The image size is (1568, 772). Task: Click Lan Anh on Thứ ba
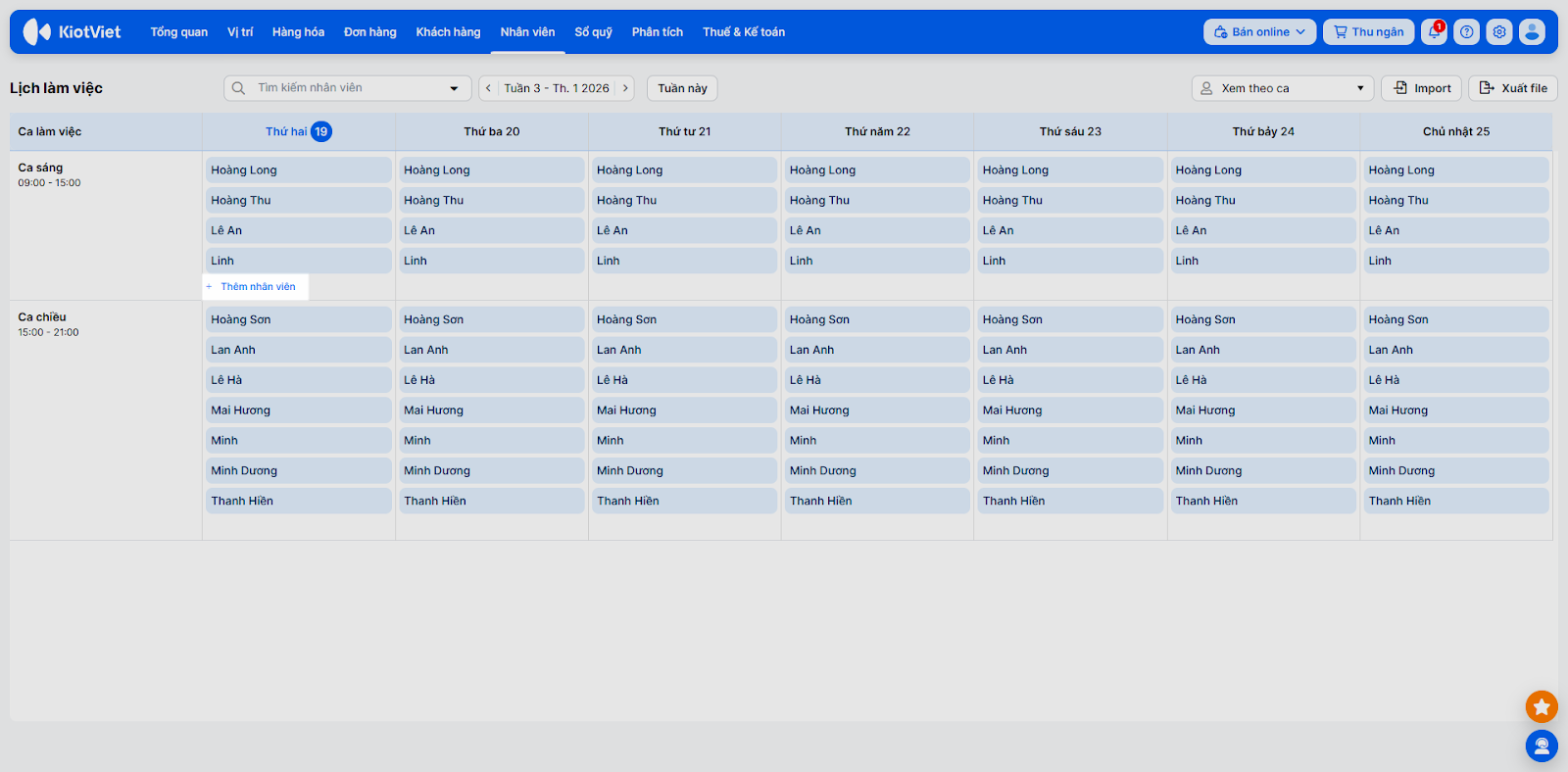tap(492, 351)
